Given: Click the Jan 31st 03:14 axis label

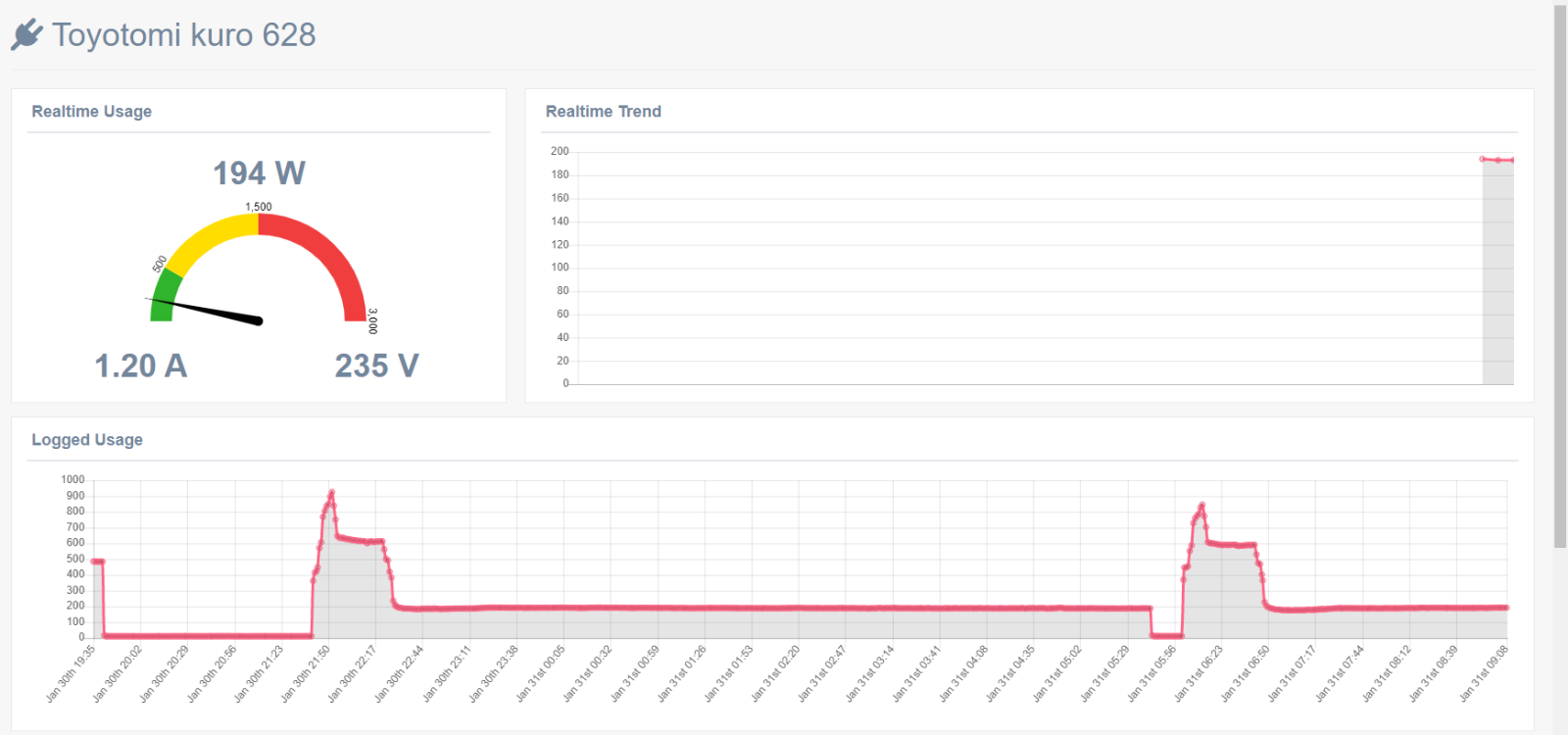Looking at the screenshot, I should [x=870, y=673].
